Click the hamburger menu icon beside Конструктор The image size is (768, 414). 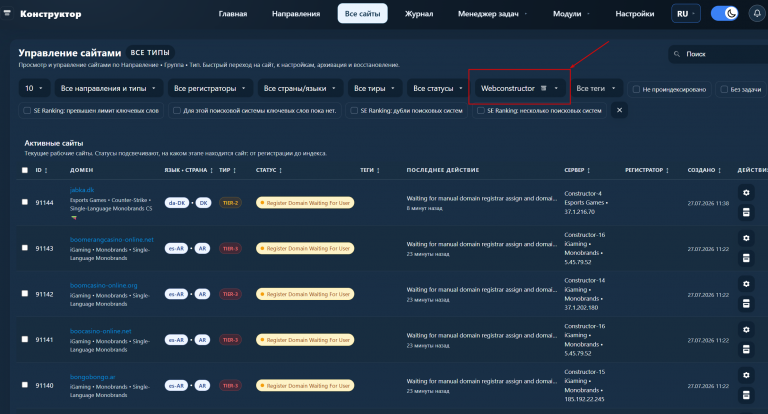coord(7,13)
